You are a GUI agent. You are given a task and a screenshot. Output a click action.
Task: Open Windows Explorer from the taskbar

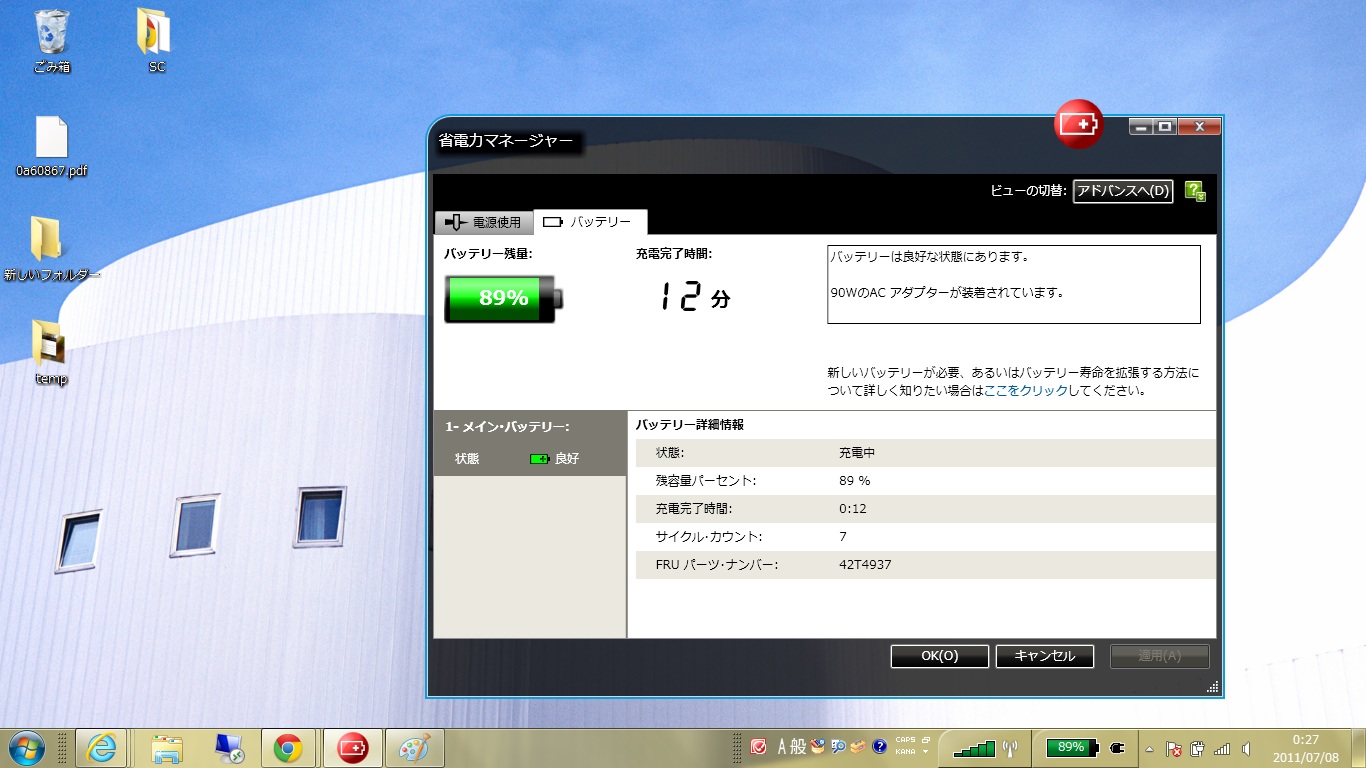point(166,747)
